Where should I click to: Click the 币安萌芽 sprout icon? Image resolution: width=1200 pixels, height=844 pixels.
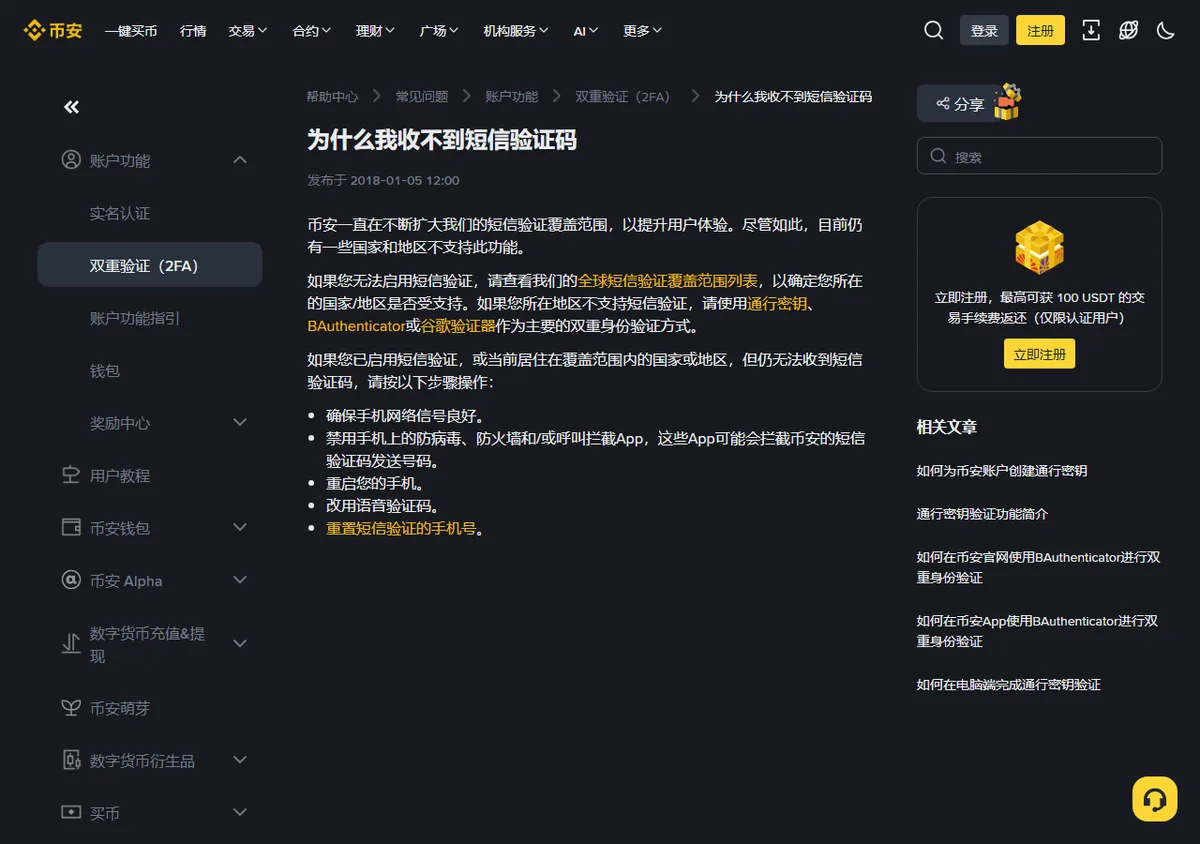pyautogui.click(x=71, y=708)
